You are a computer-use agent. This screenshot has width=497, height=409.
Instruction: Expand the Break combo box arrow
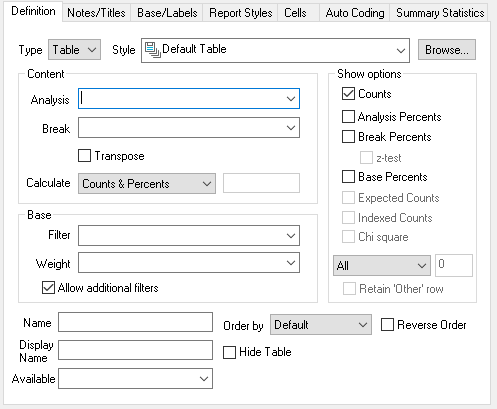coord(291,128)
